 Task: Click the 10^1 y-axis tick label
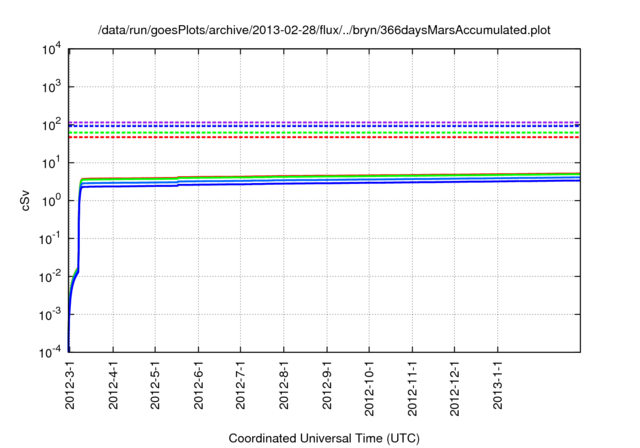[51, 163]
